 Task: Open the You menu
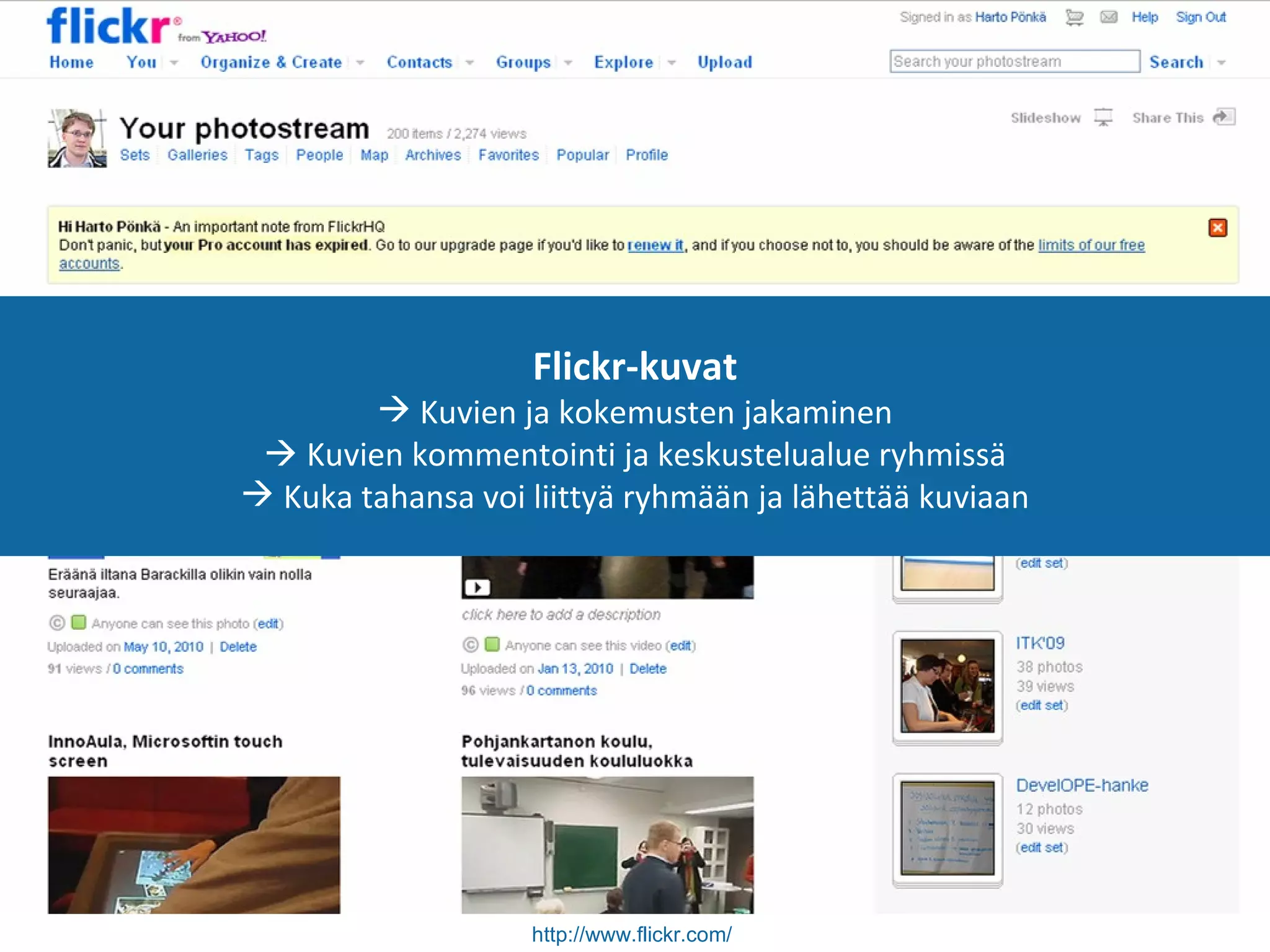[x=141, y=62]
